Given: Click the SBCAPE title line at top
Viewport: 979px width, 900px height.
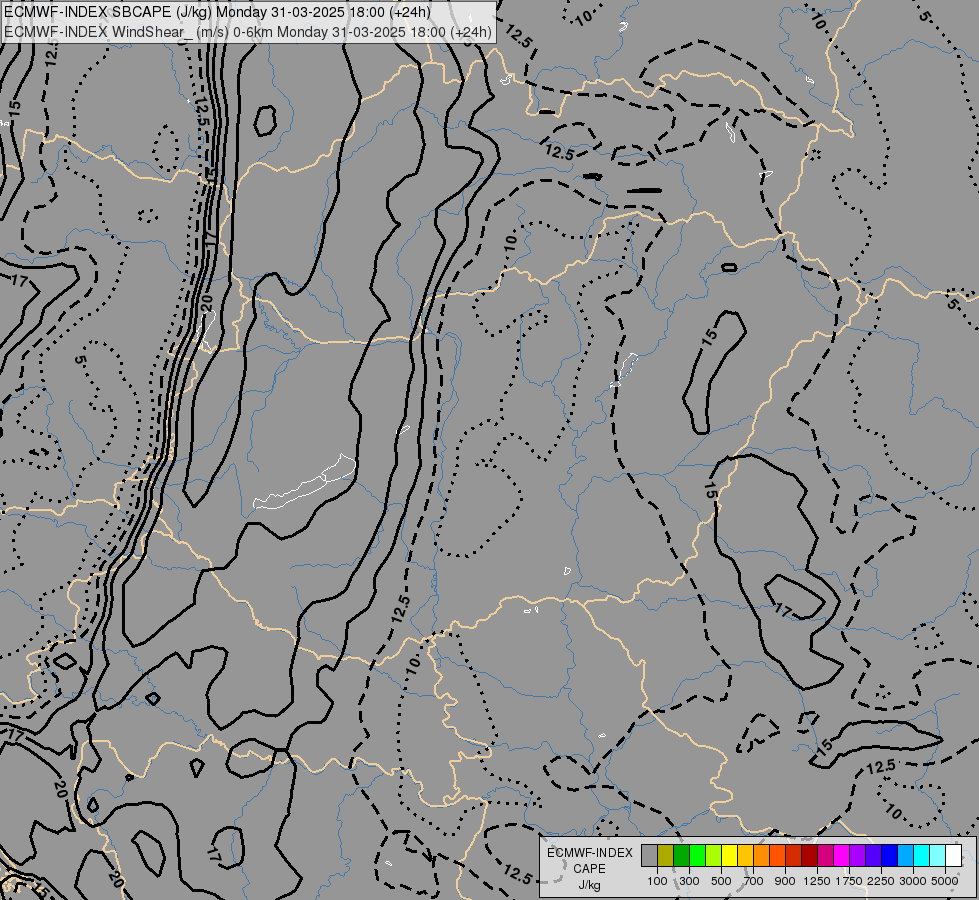Looking at the screenshot, I should [x=217, y=12].
